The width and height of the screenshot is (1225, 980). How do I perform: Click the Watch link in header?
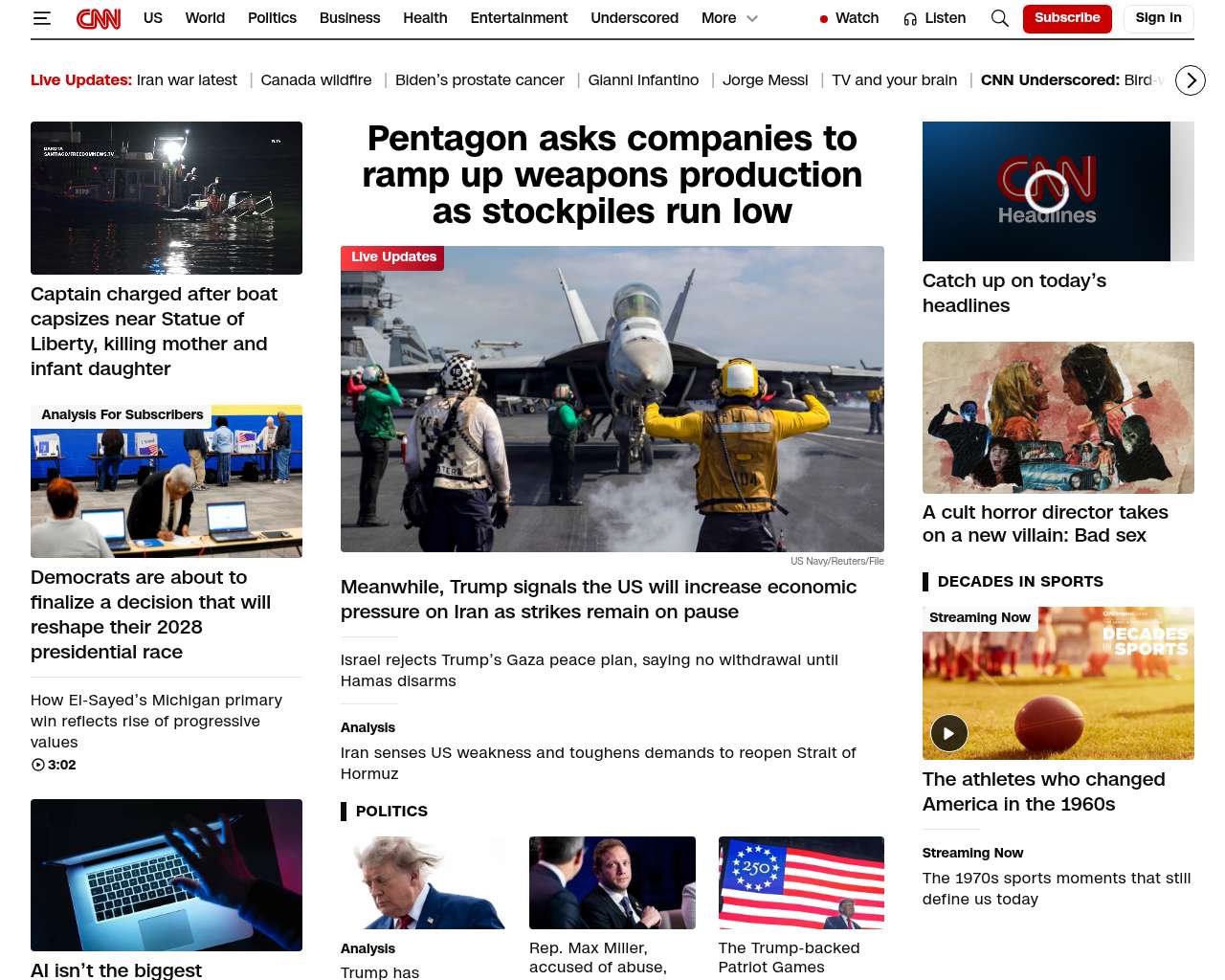(x=857, y=18)
